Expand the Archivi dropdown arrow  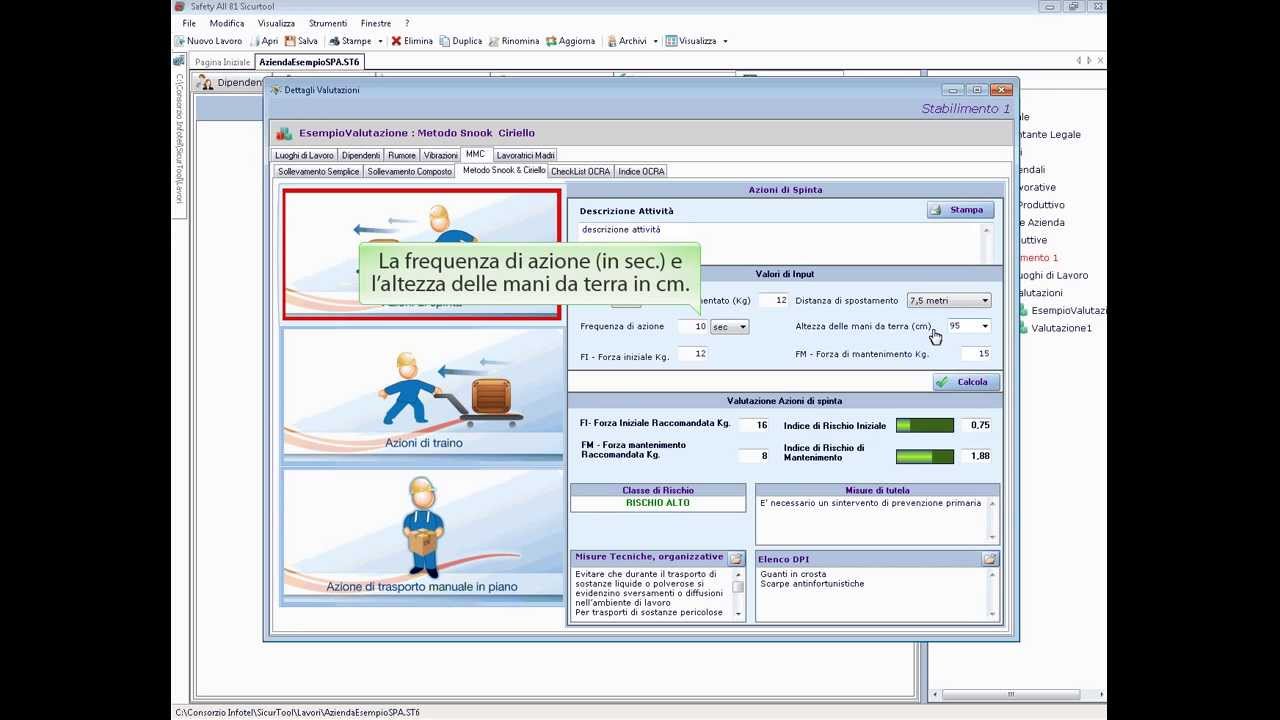(x=655, y=41)
